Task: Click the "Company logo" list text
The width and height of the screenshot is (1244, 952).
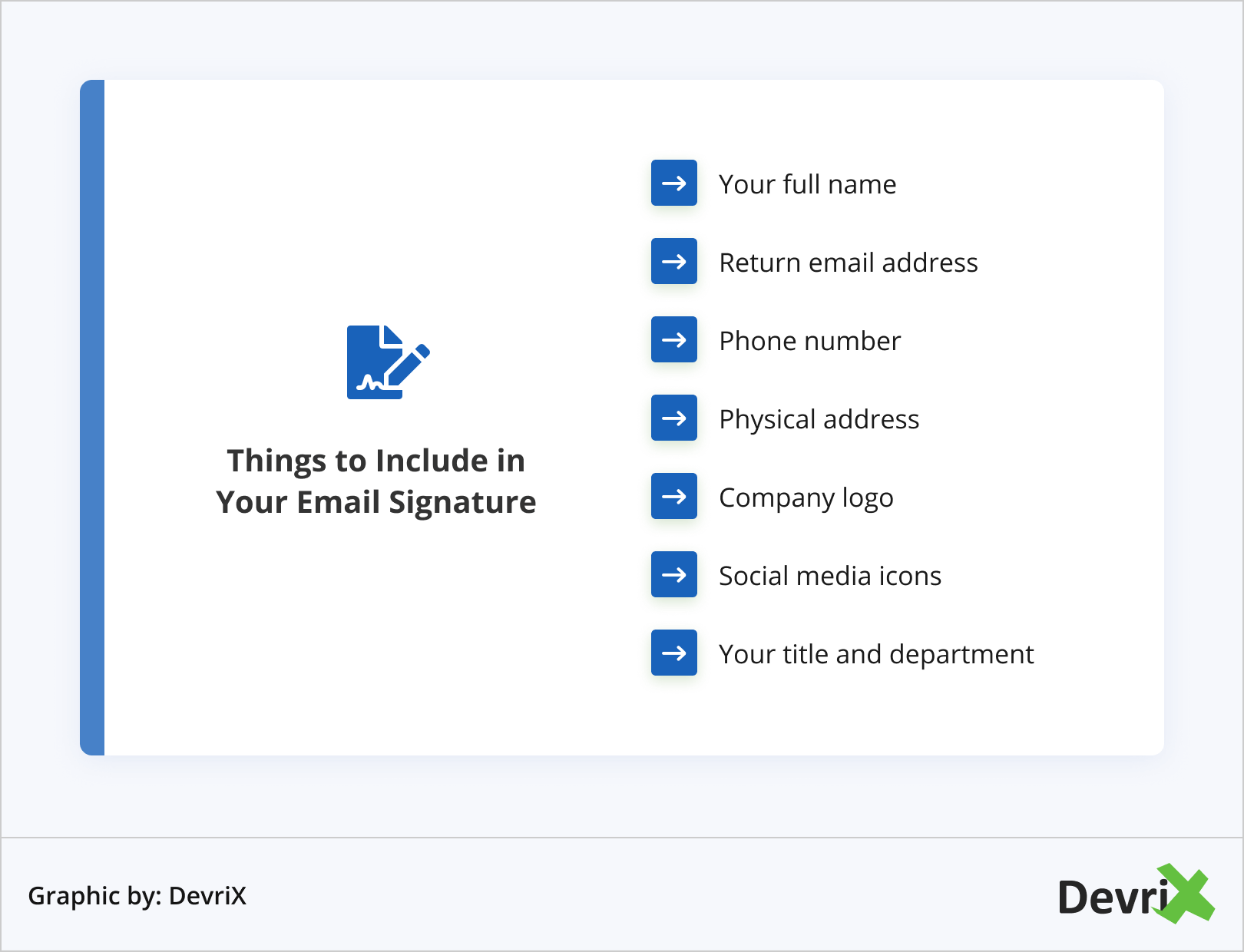Action: (x=806, y=498)
